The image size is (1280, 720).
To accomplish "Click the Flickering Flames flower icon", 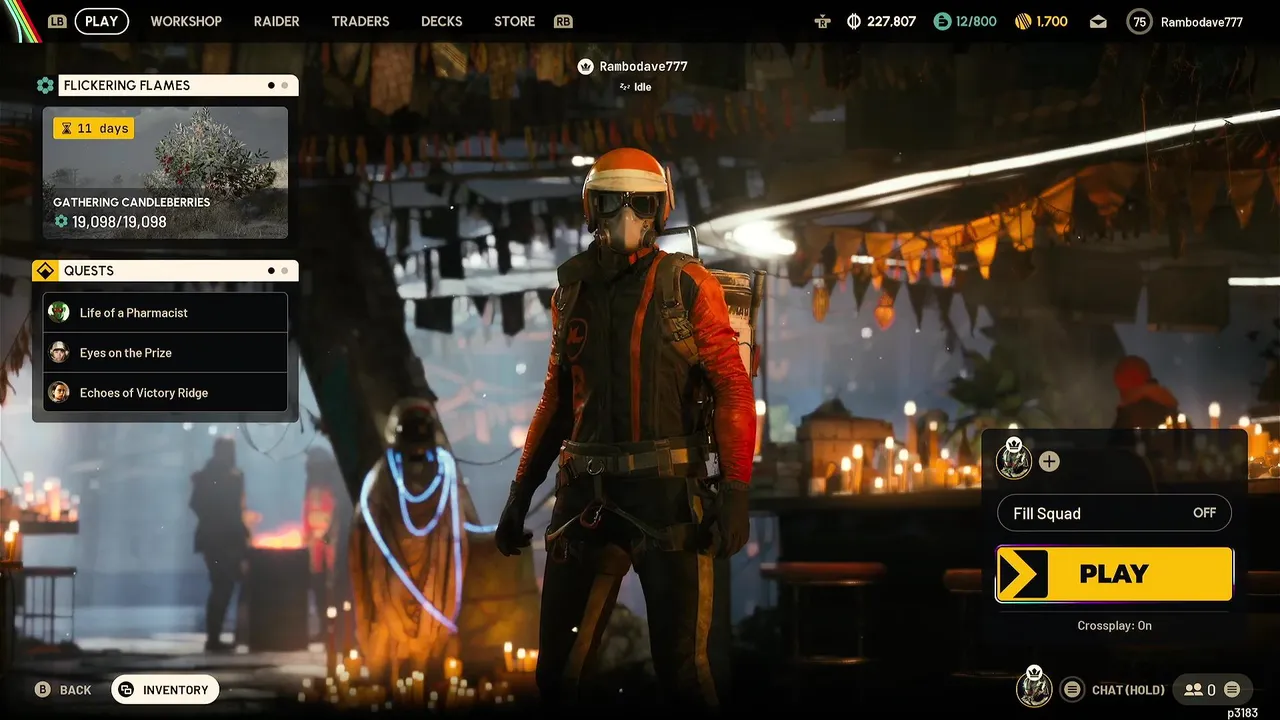I will [45, 85].
